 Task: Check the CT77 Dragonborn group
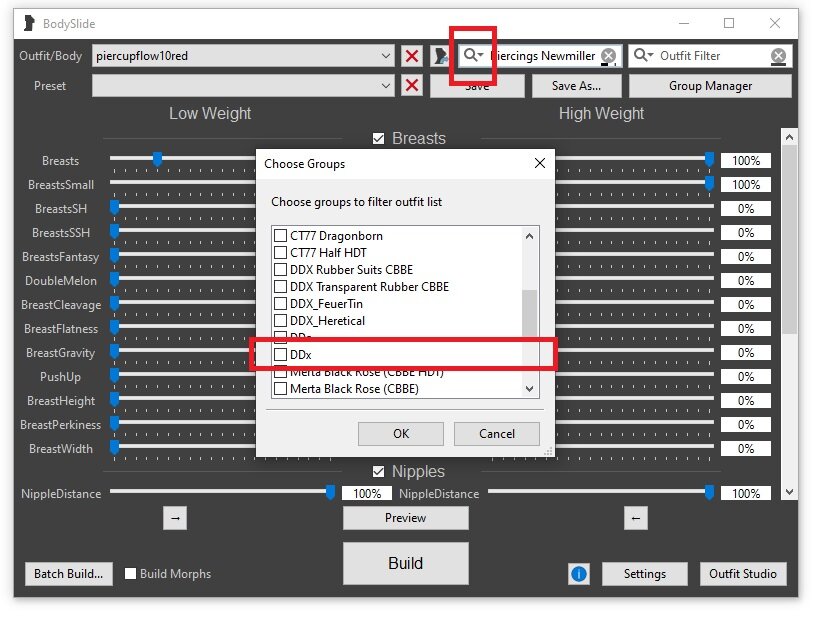tap(281, 236)
